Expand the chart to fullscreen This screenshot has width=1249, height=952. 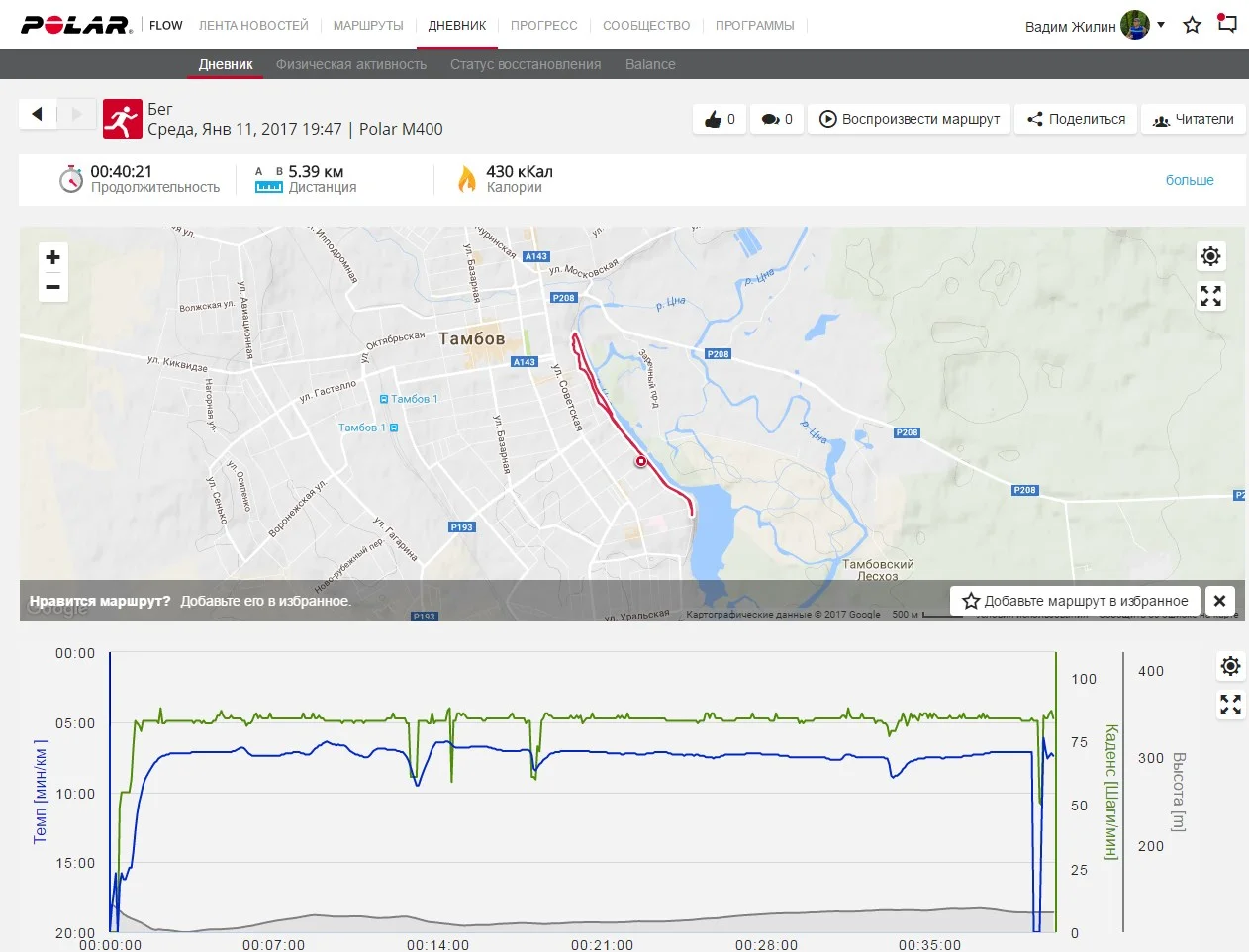[1230, 705]
